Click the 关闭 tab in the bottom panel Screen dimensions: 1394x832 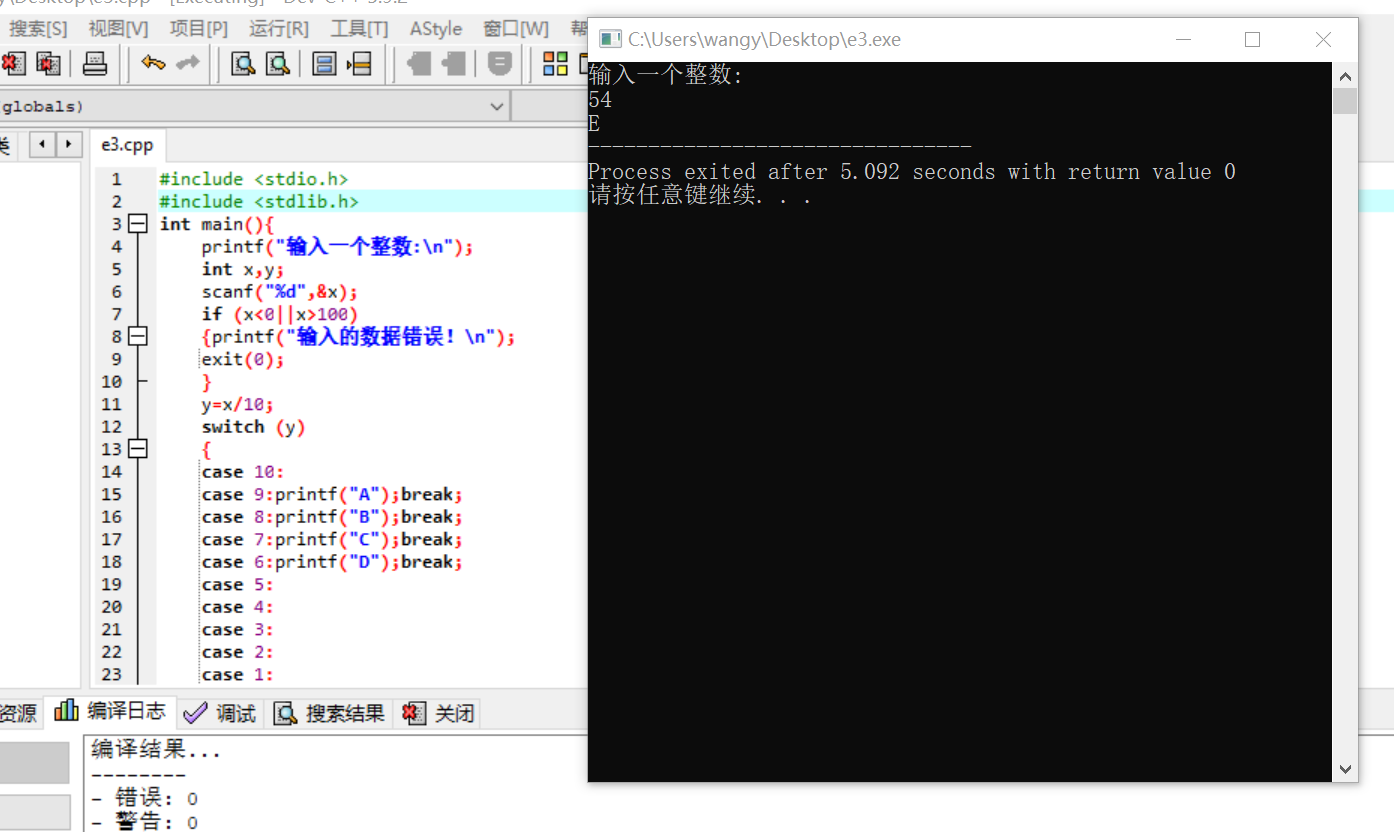click(x=438, y=713)
